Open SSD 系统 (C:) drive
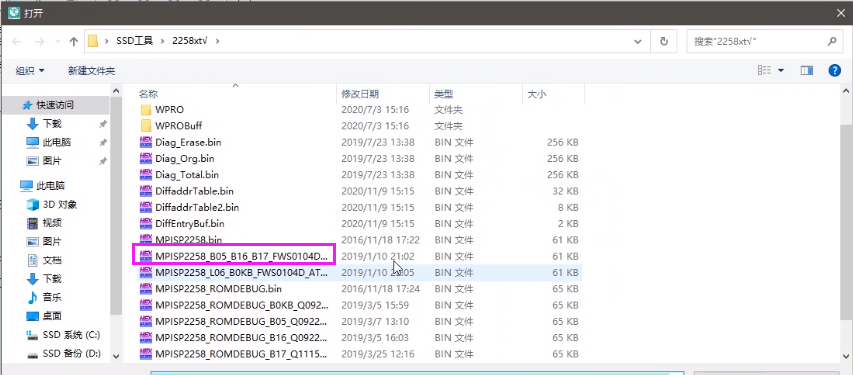853x375 pixels. (x=71, y=334)
